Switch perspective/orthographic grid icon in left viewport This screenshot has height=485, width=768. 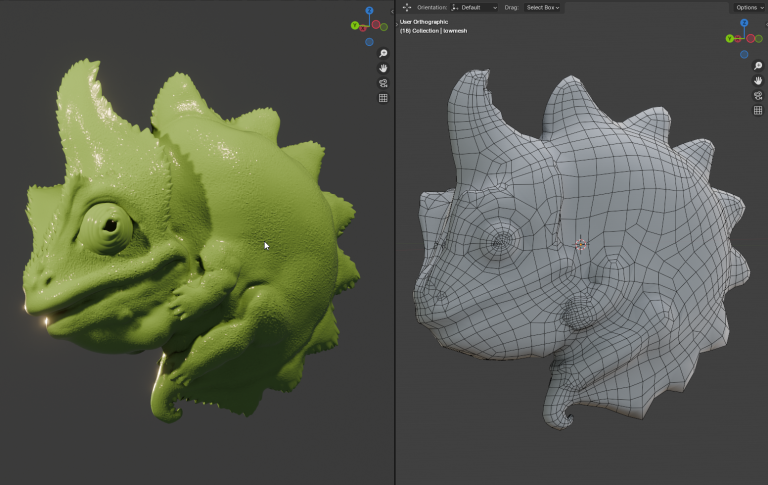[x=383, y=98]
